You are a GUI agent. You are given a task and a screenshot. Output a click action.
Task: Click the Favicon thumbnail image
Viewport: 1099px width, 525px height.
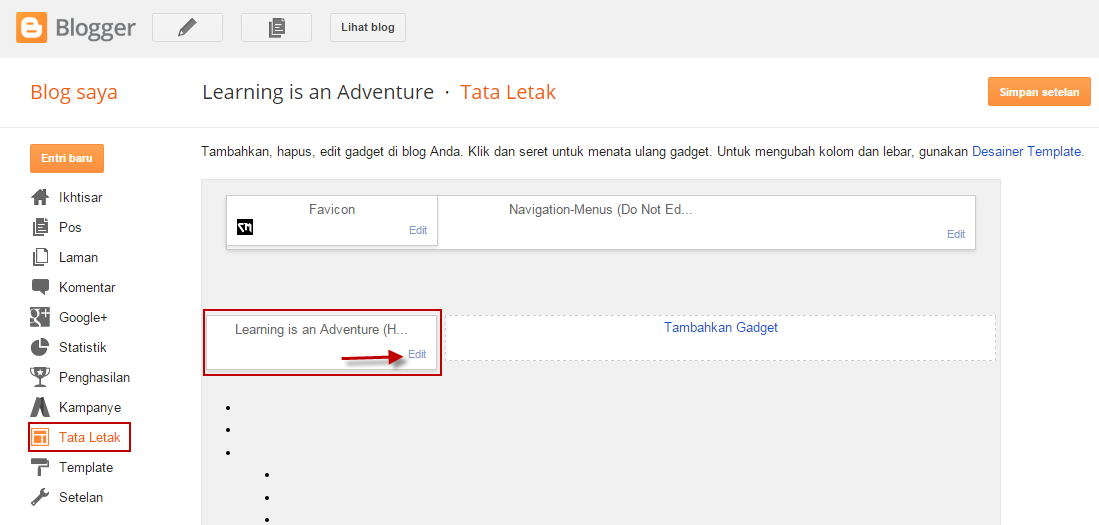tap(246, 228)
